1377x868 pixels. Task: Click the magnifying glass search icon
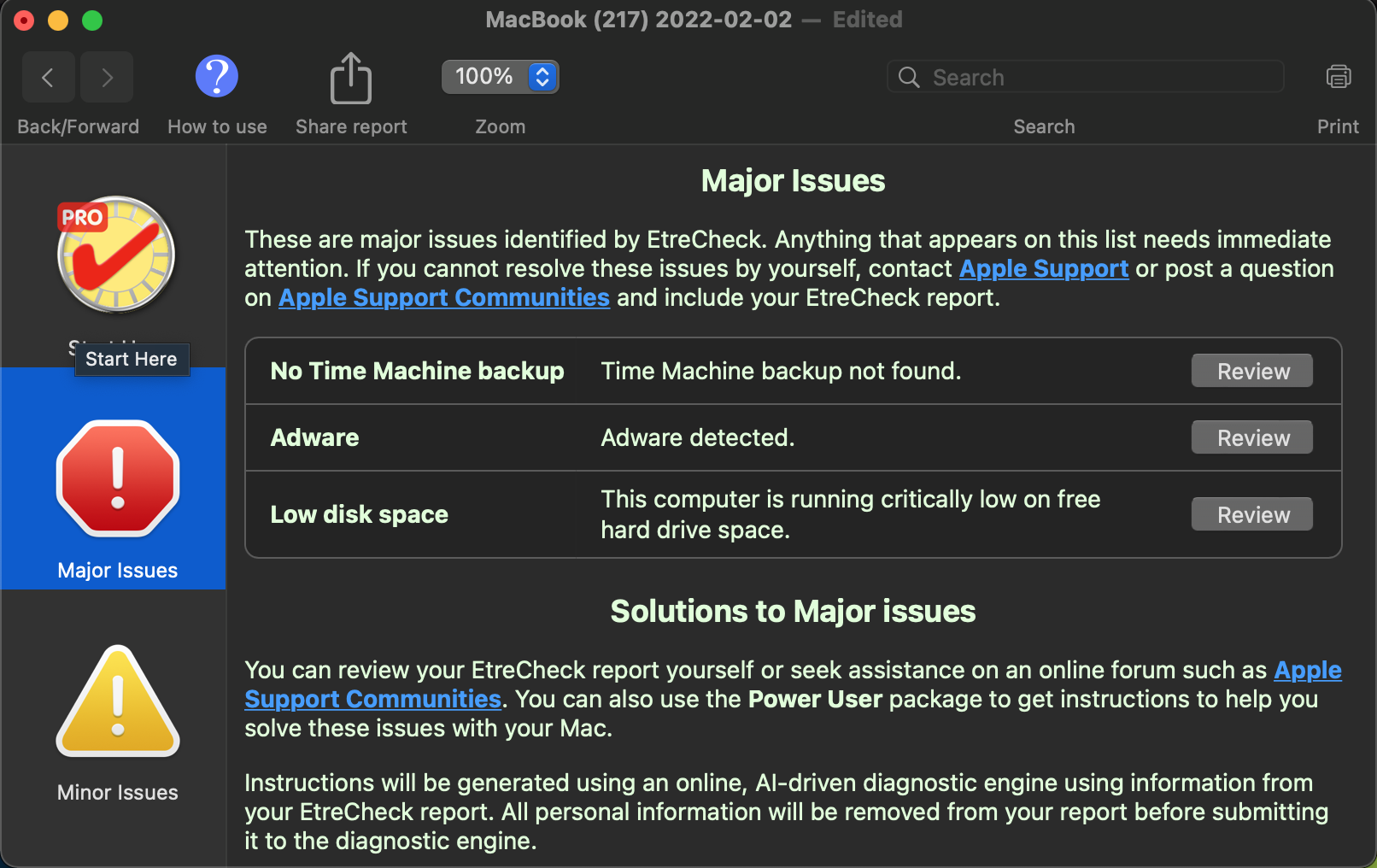[909, 78]
